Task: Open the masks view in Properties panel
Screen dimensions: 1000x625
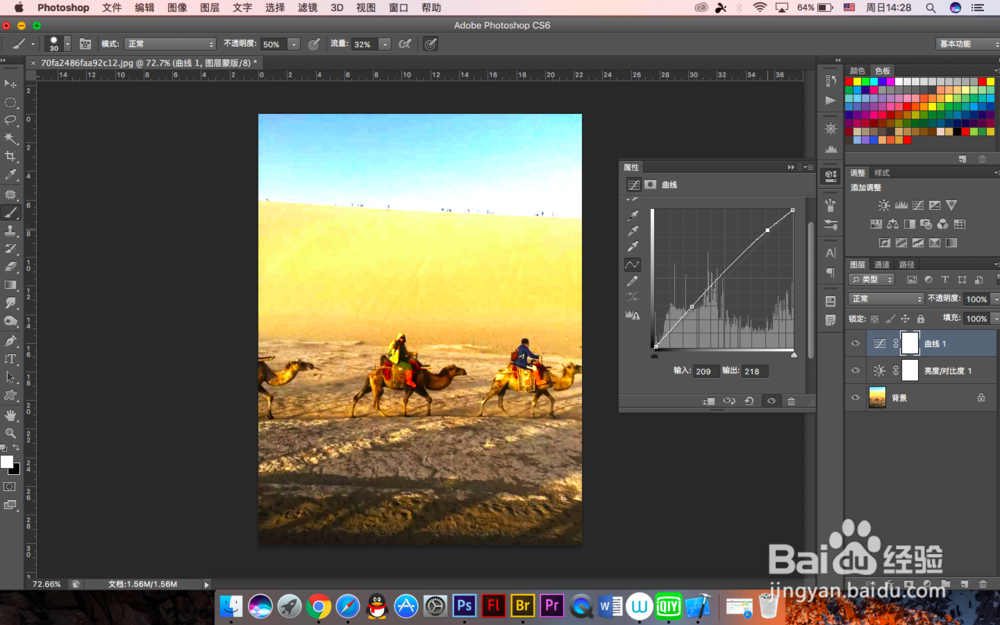Action: point(650,184)
